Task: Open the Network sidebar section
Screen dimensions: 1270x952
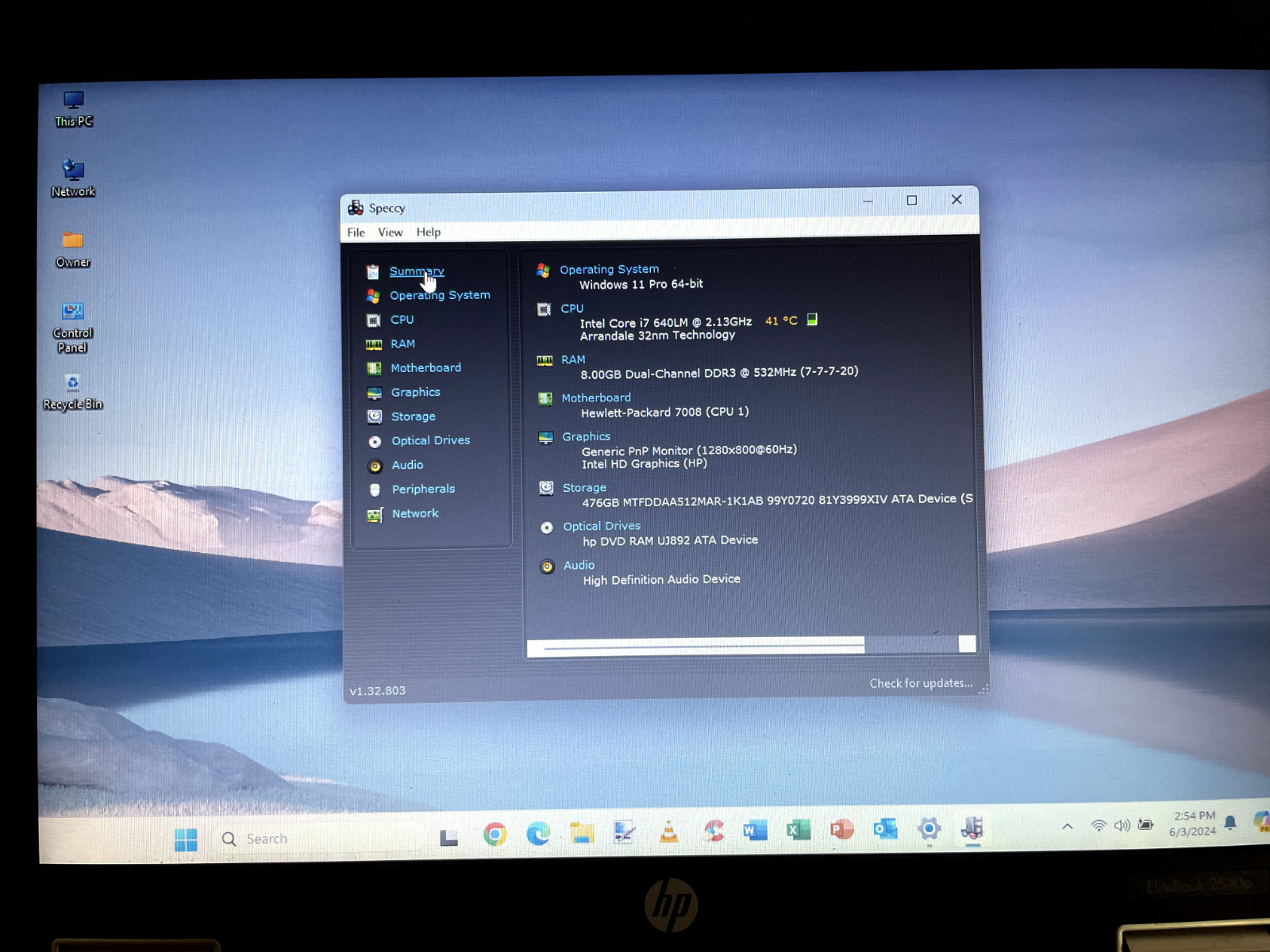Action: (415, 514)
